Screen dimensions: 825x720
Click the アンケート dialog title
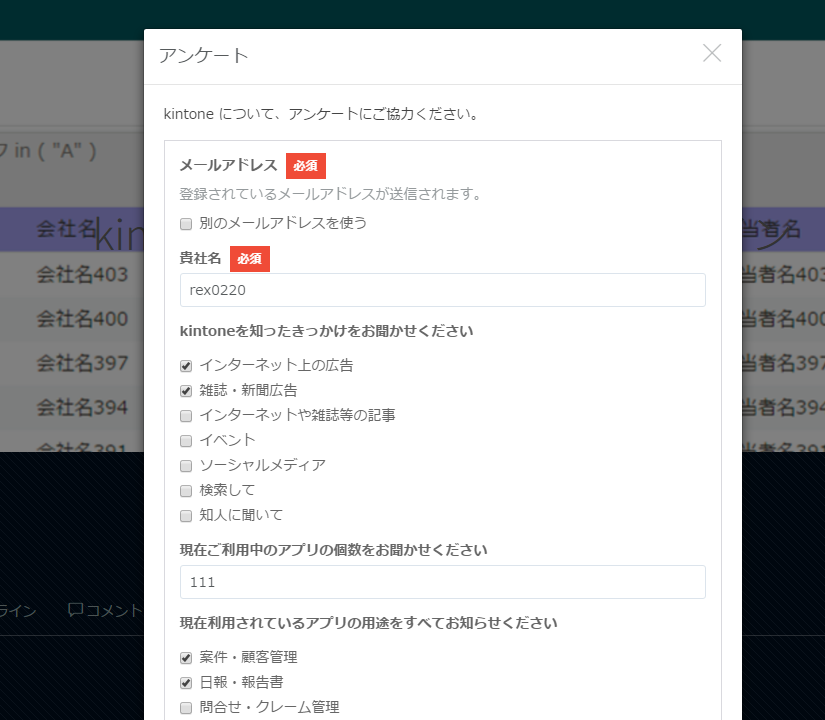(204, 55)
